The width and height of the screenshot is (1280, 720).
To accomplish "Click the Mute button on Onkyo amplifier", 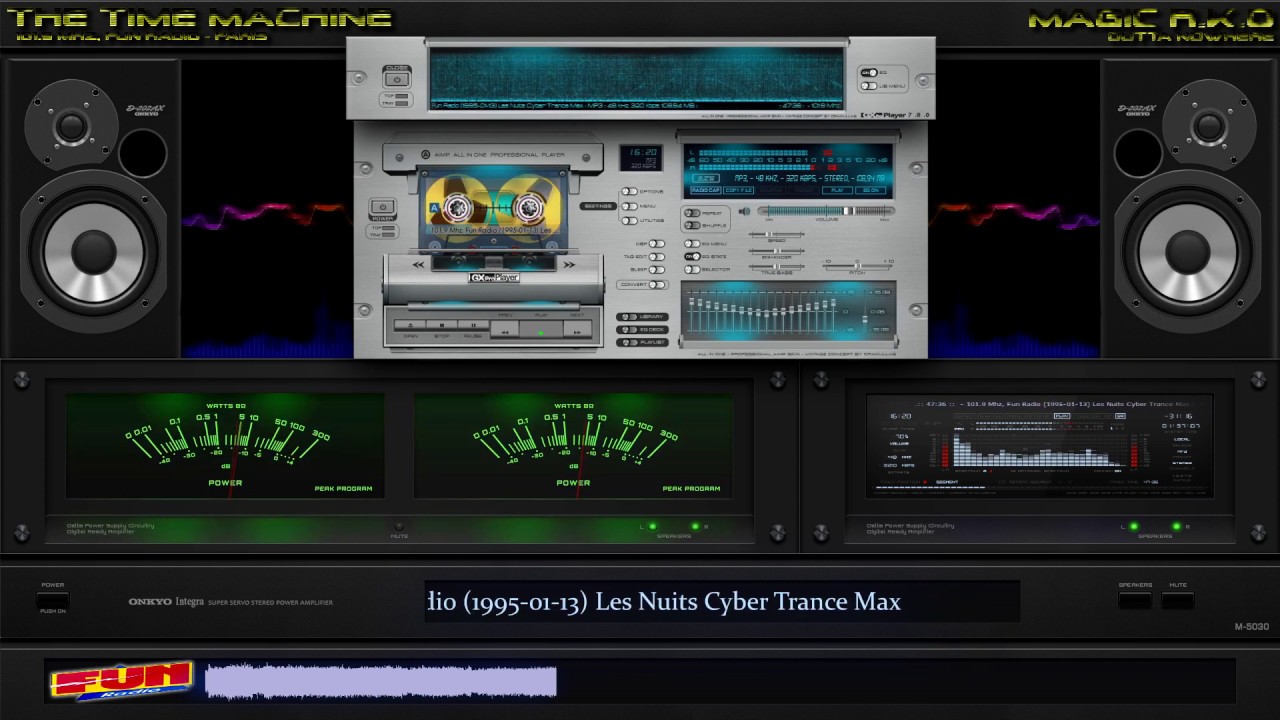I will [1178, 600].
